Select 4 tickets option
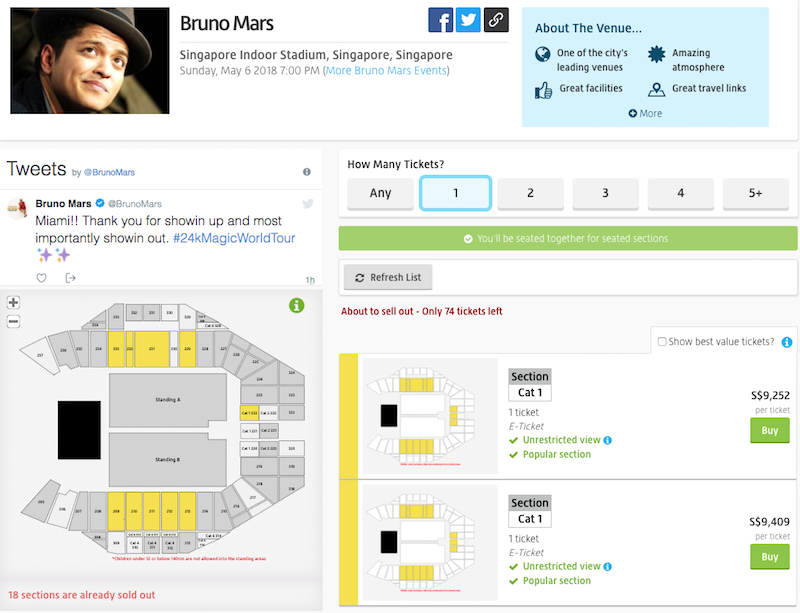The width and height of the screenshot is (800, 613). pyautogui.click(x=680, y=193)
